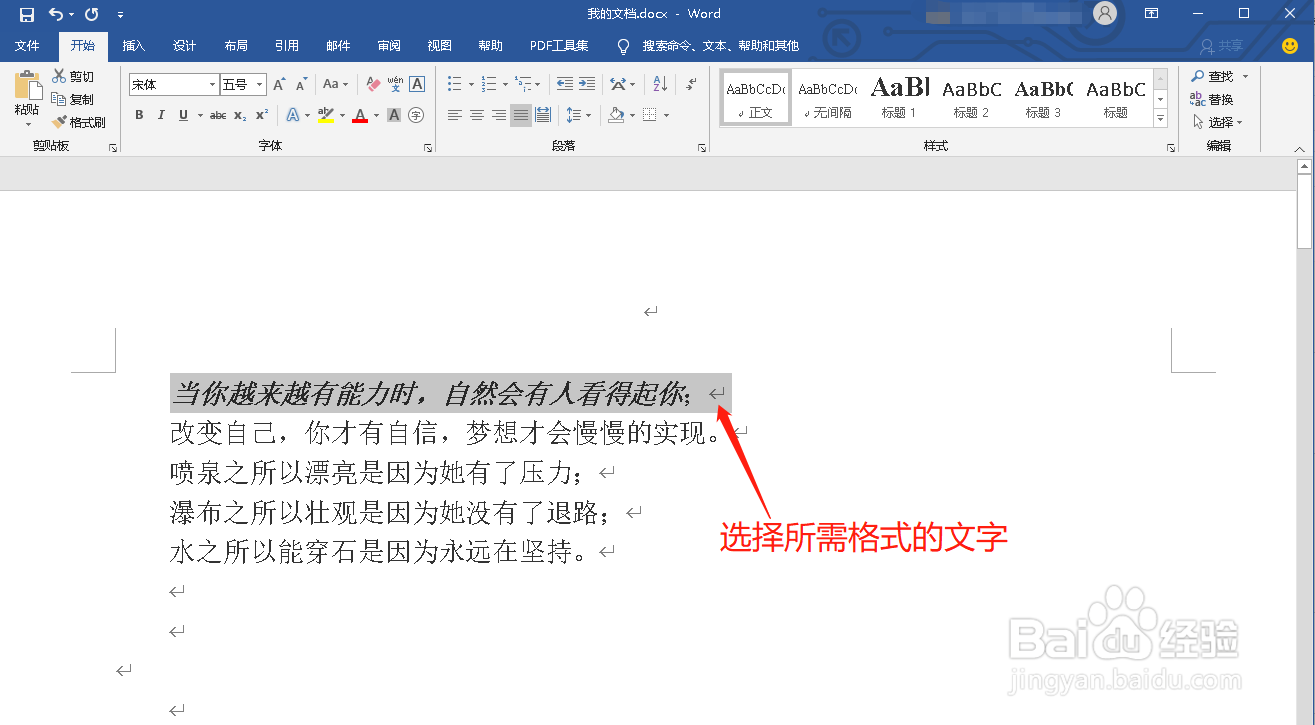Expand the line spacing options dropdown
Screen dimensions: 1315x725
pyautogui.click(x=587, y=115)
